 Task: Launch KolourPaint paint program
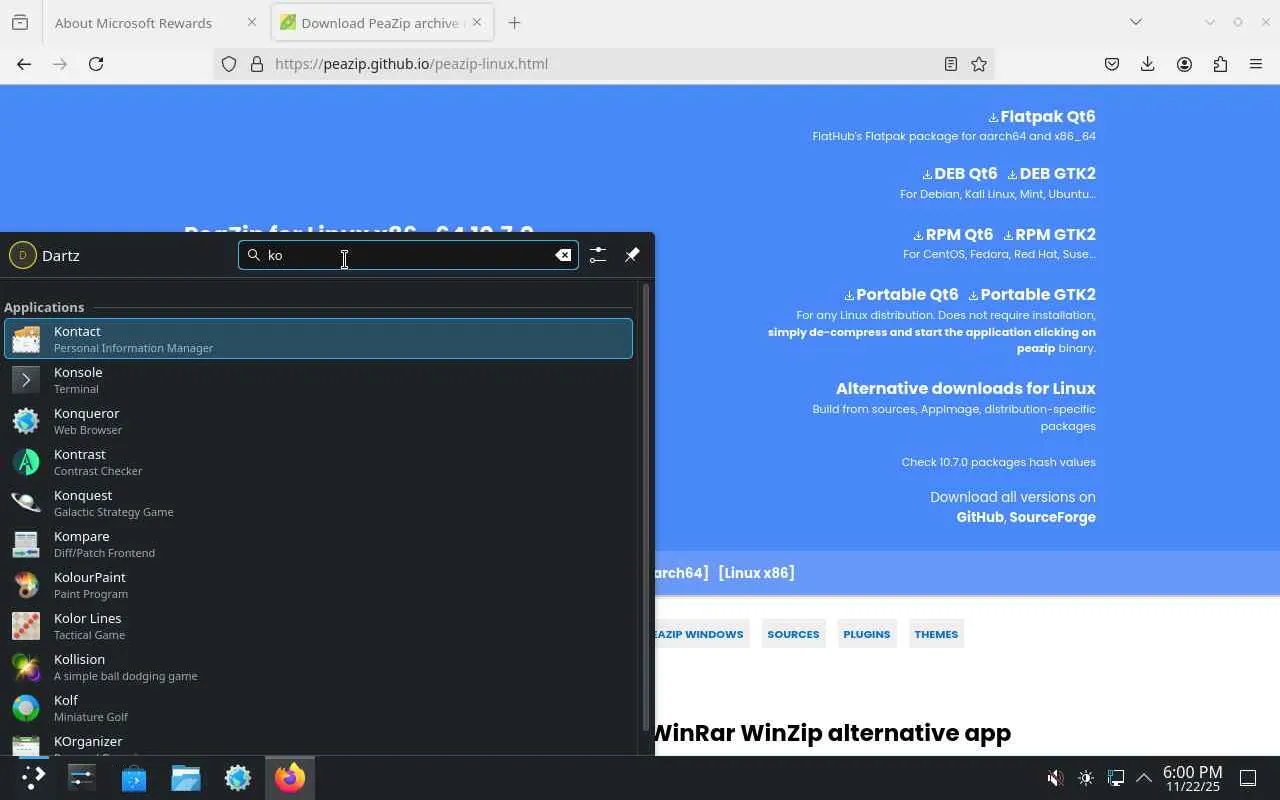[318, 585]
